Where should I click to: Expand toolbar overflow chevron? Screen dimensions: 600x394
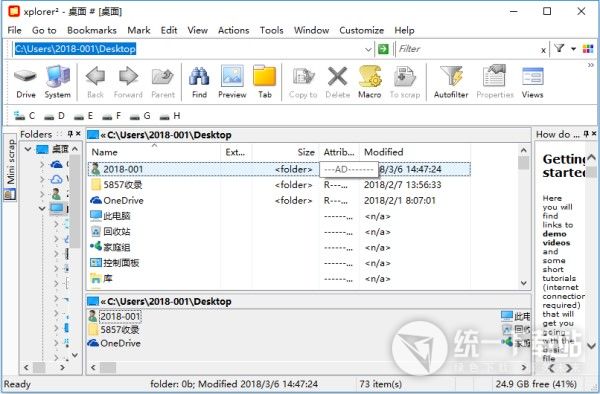[x=590, y=65]
